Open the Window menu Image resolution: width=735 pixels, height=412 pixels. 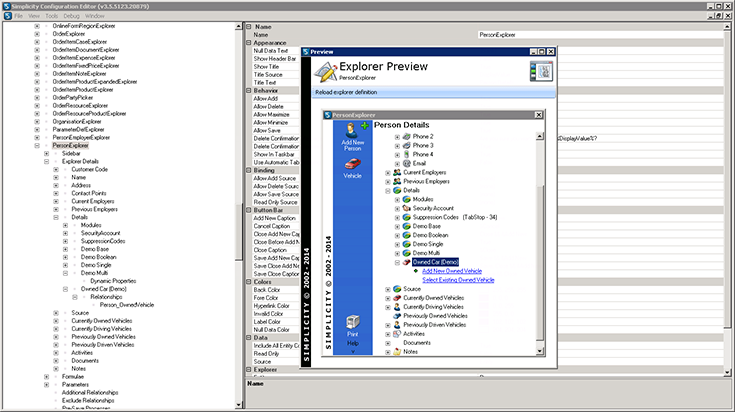tap(95, 16)
